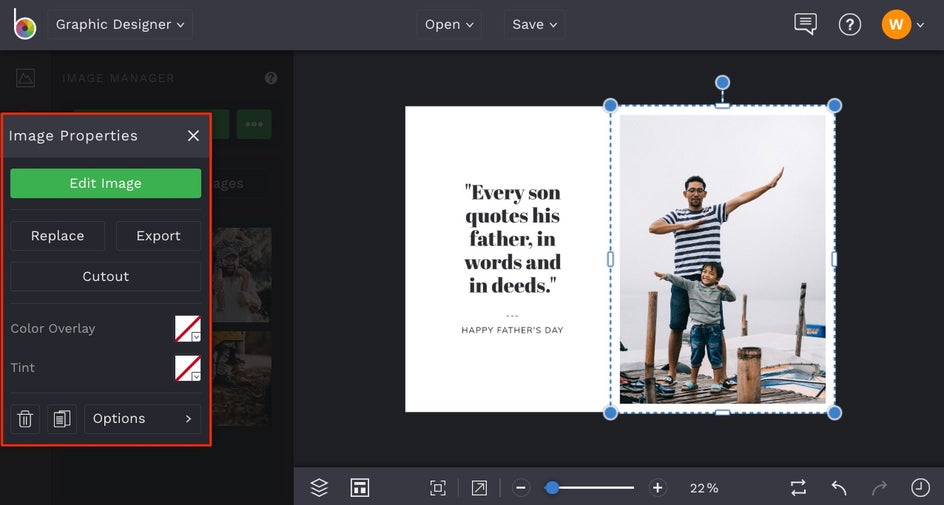Open the feedback chat bubble icon
Screen dimensions: 944x505
805,25
